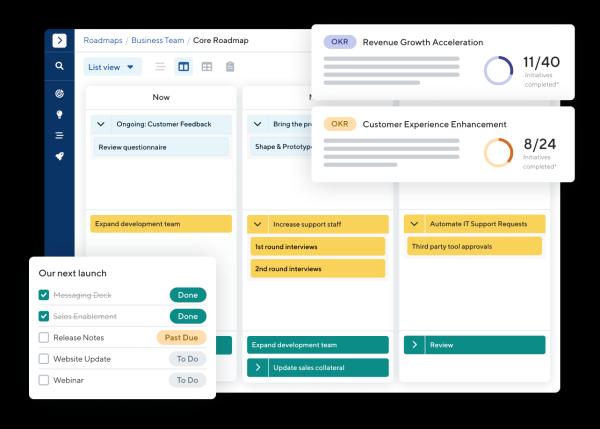600x429 pixels.
Task: Open the launch rocket icon in sidebar
Action: (59, 156)
